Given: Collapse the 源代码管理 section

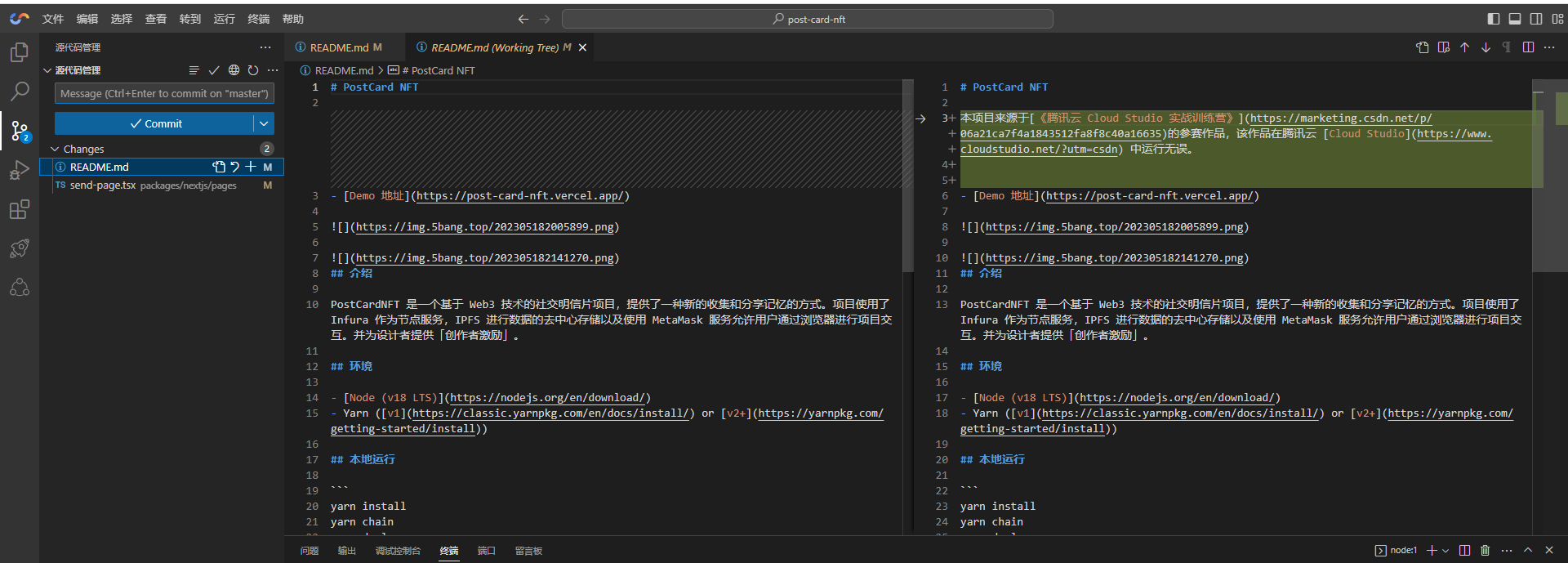Looking at the screenshot, I should coord(47,70).
